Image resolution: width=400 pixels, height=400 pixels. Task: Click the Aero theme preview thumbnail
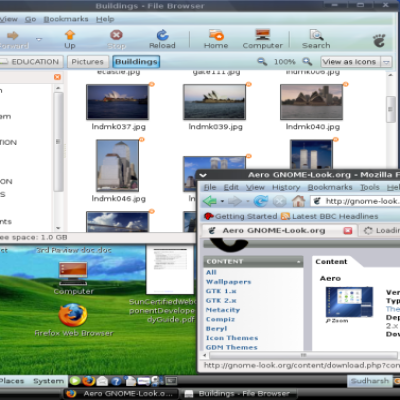pos(349,302)
